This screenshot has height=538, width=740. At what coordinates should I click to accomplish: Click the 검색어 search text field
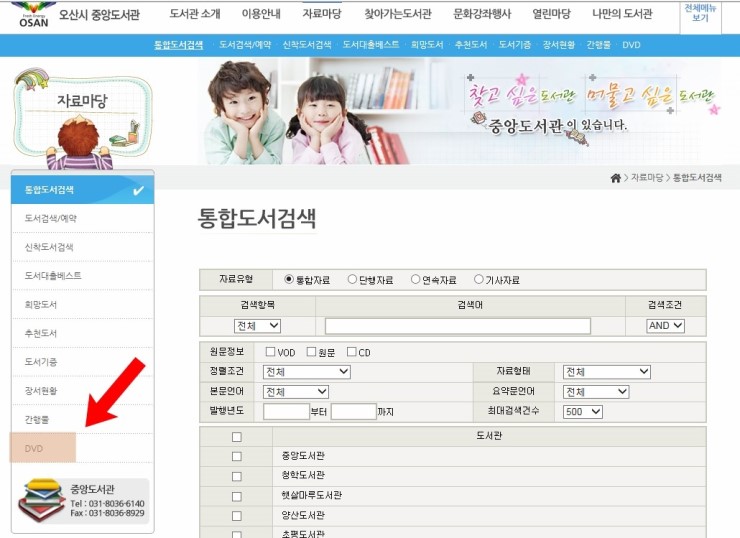tap(457, 326)
